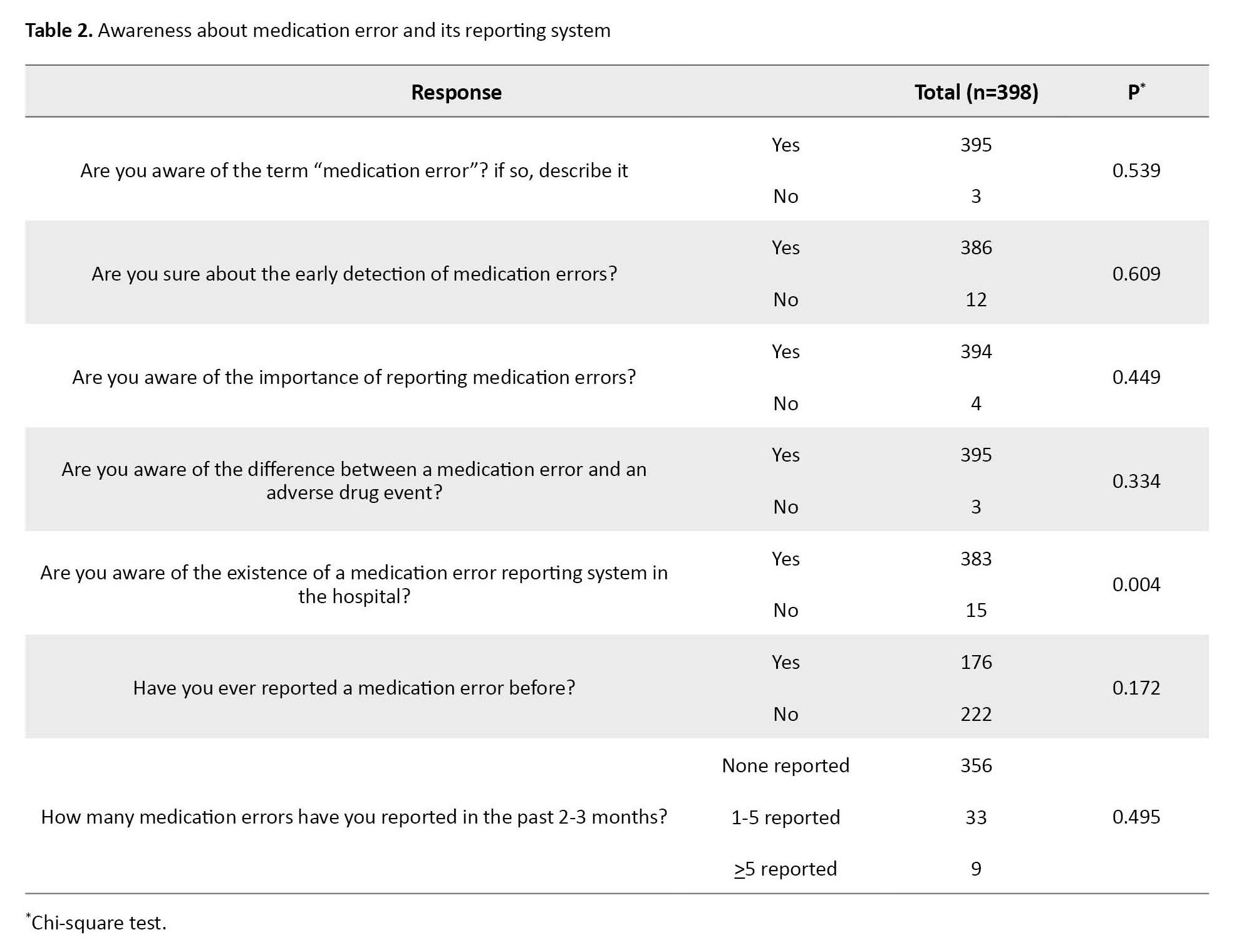The height and width of the screenshot is (952, 1234).
Task: Select the value 386 in the table
Action: pos(976,247)
